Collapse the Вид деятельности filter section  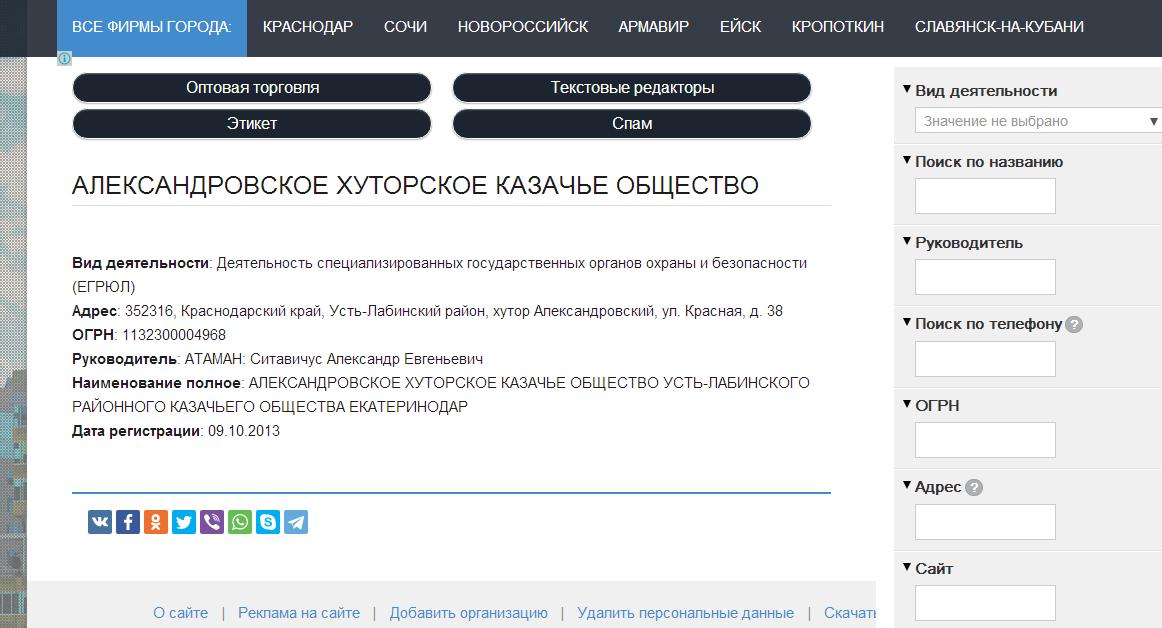tap(906, 89)
